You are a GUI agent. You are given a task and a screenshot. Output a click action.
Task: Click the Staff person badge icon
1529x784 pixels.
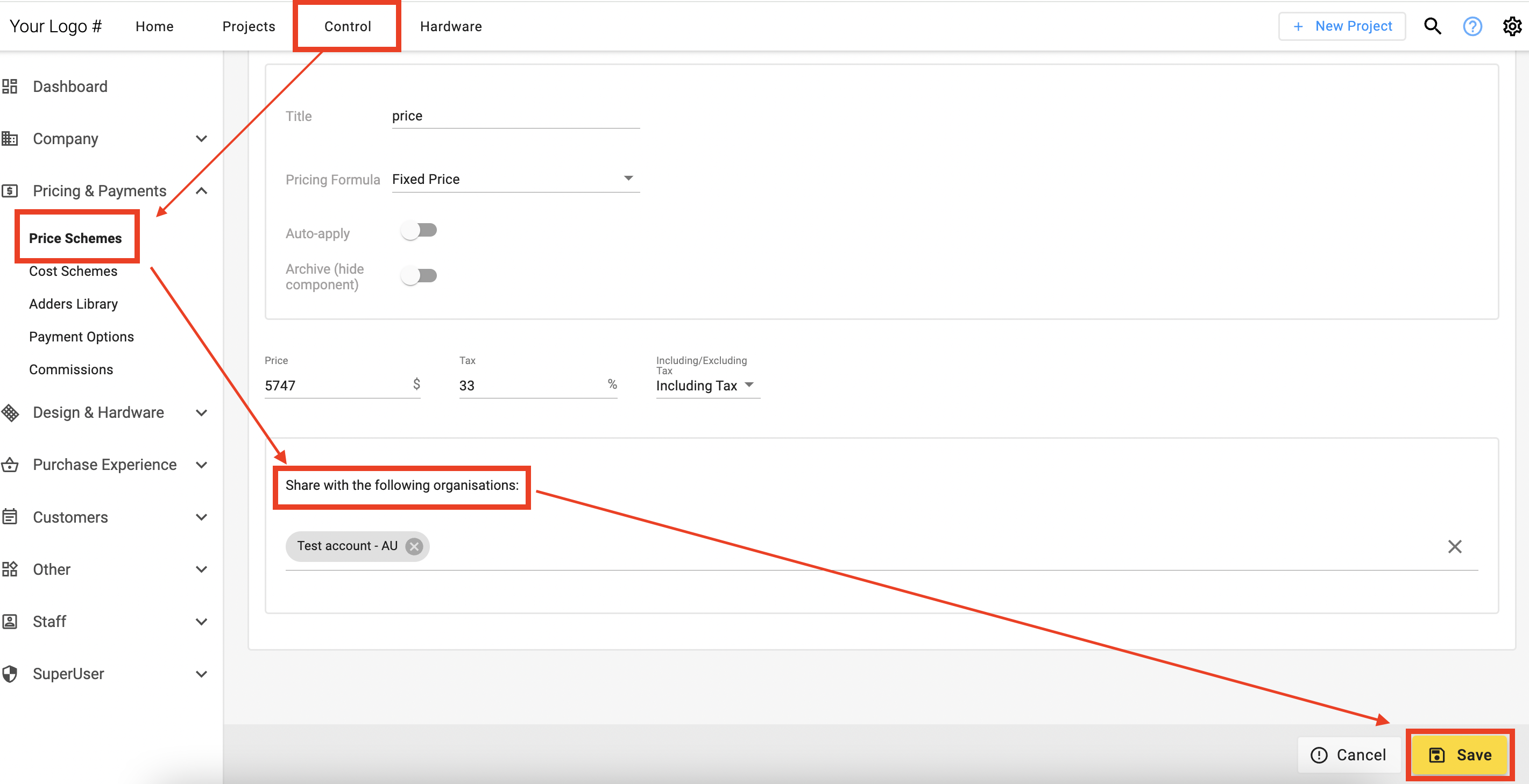pos(10,622)
